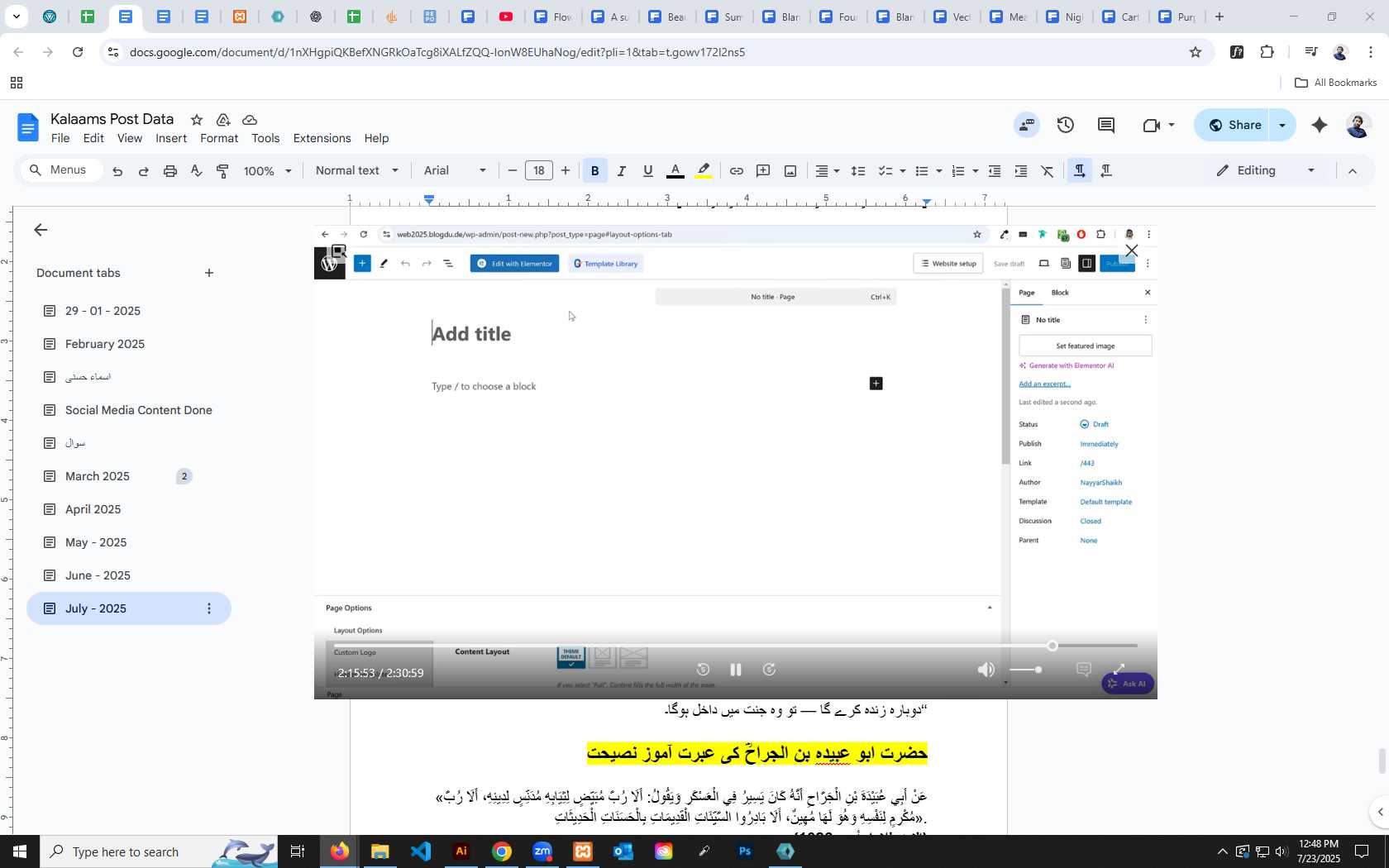Click the font size input field
1389x868 pixels.
pyautogui.click(x=539, y=171)
